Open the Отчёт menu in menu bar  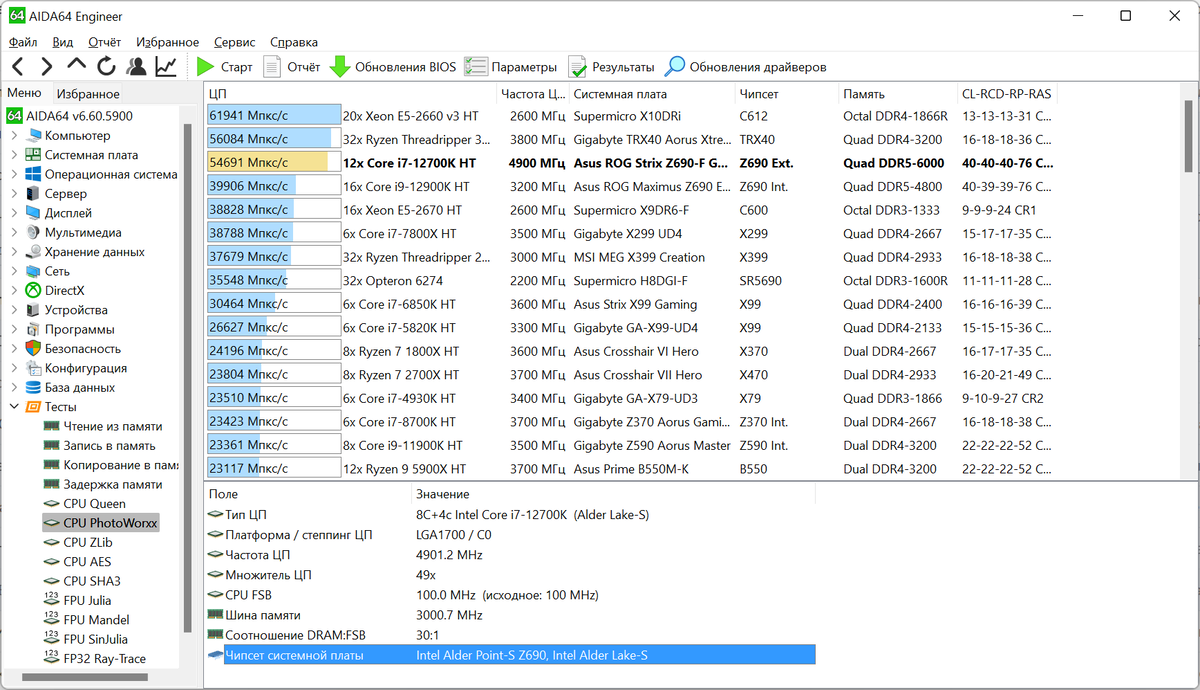(x=104, y=42)
